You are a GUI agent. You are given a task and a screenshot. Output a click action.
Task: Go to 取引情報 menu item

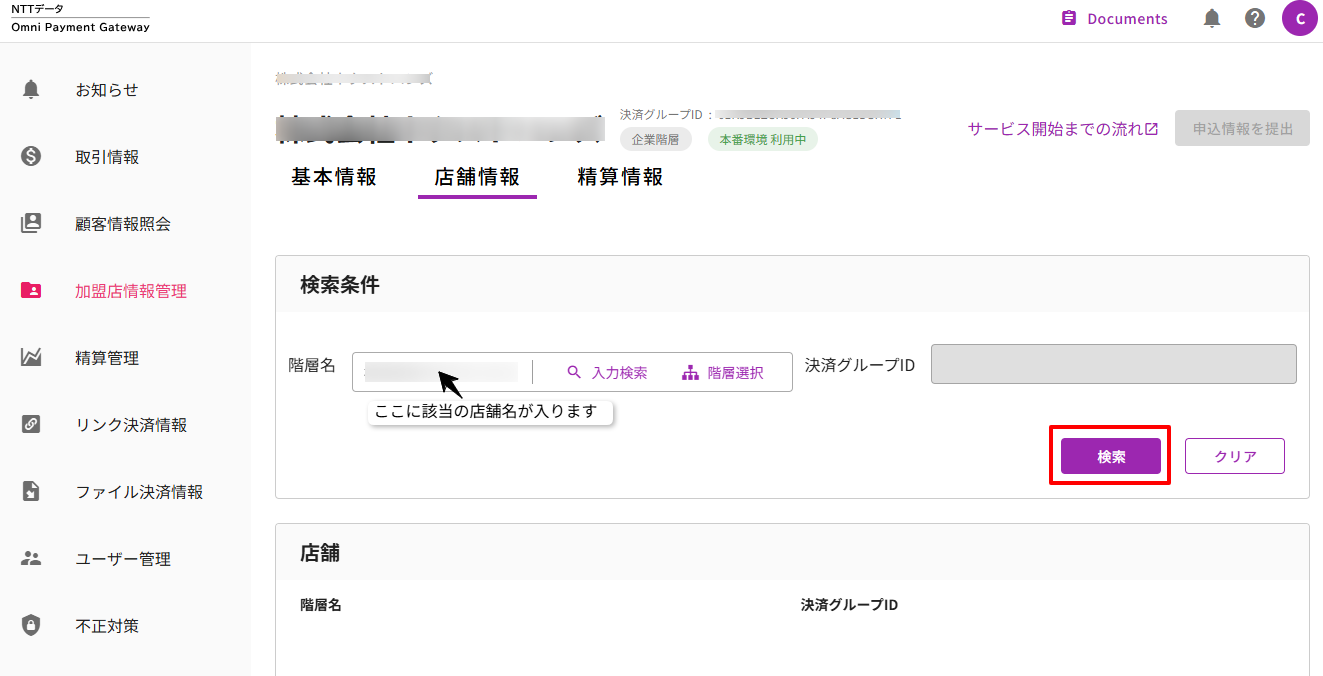click(x=107, y=157)
